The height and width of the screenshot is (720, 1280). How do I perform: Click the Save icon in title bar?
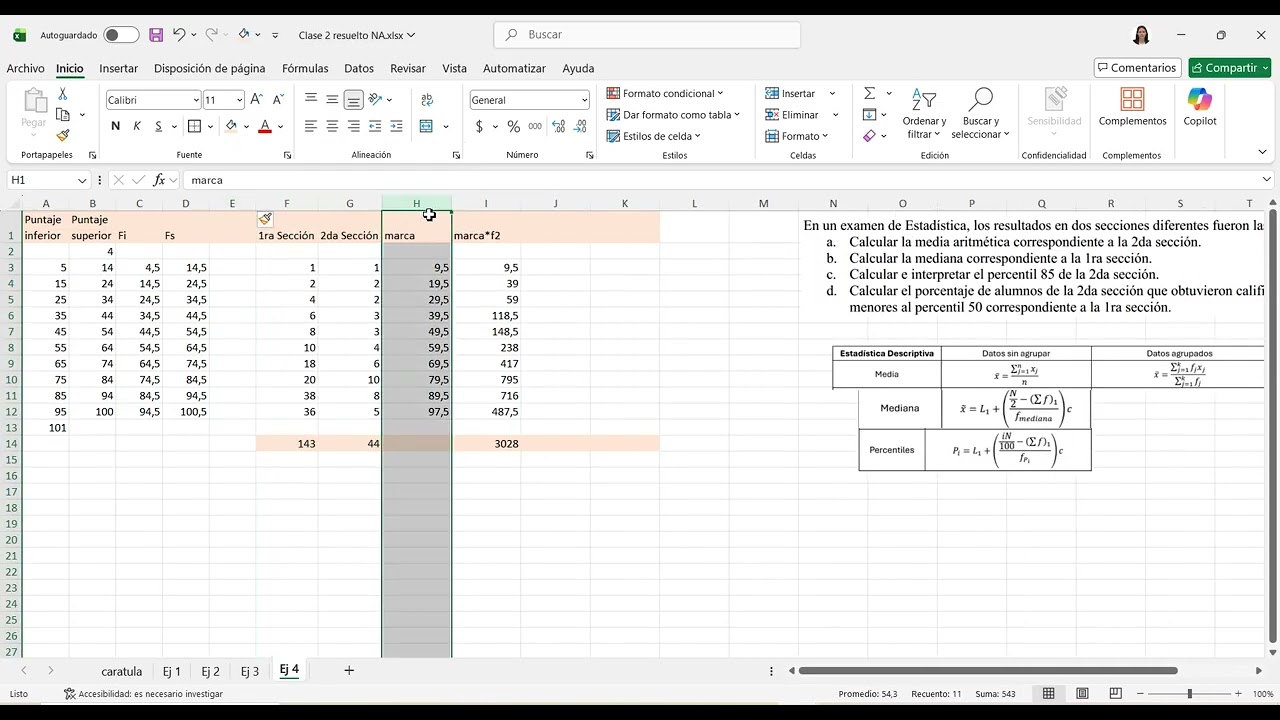[156, 35]
